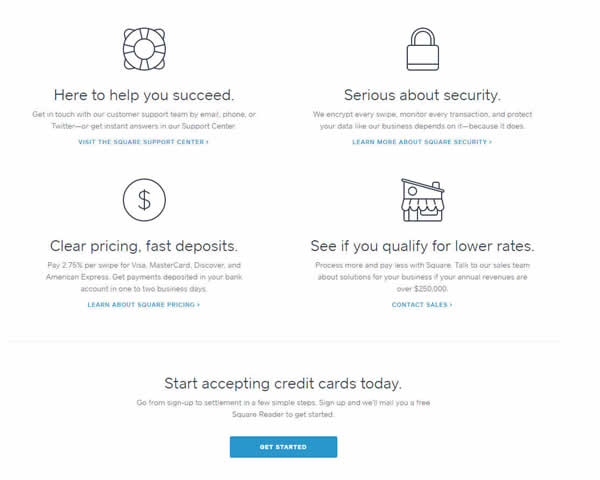Viewport: 600px width, 480px height.
Task: Click the horizontal divider above the sign-up section
Action: click(284, 340)
